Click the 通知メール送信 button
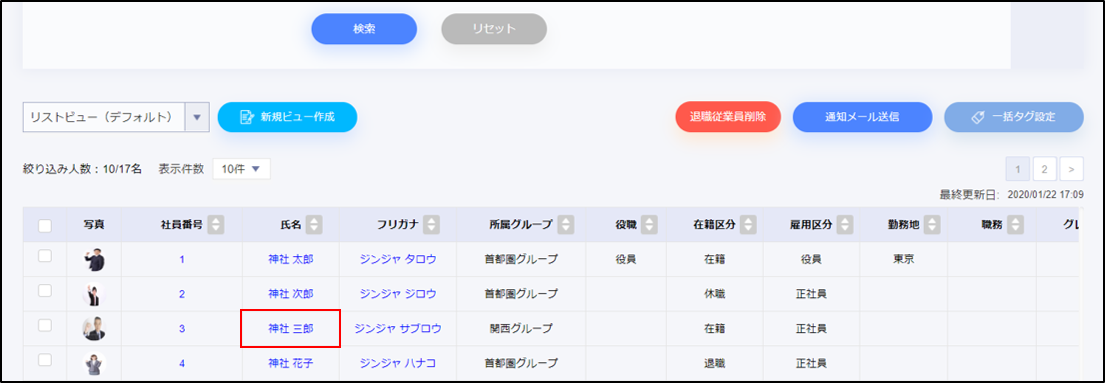1105x383 pixels. coord(863,117)
